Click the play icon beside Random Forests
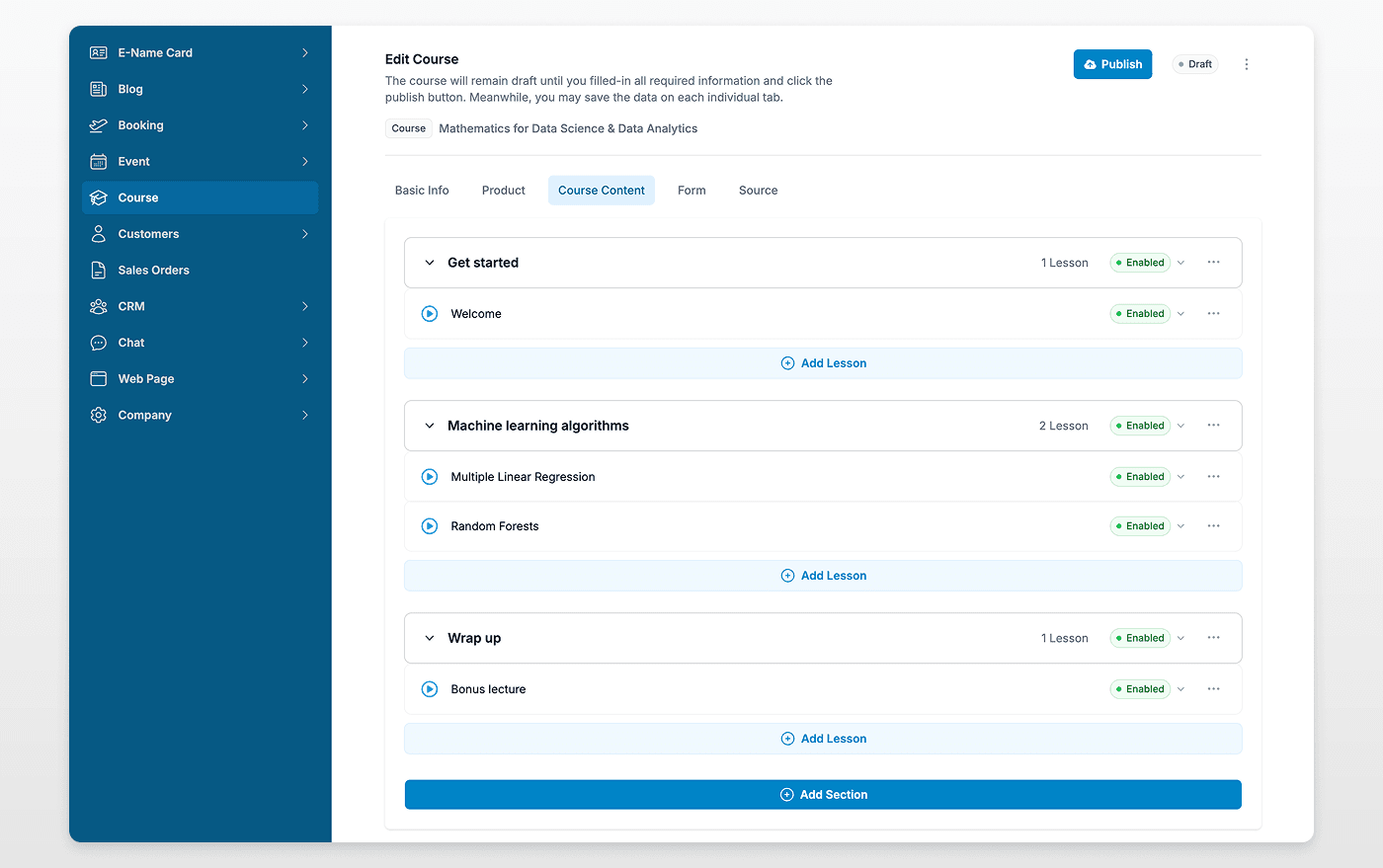Viewport: 1383px width, 868px height. pyautogui.click(x=430, y=526)
